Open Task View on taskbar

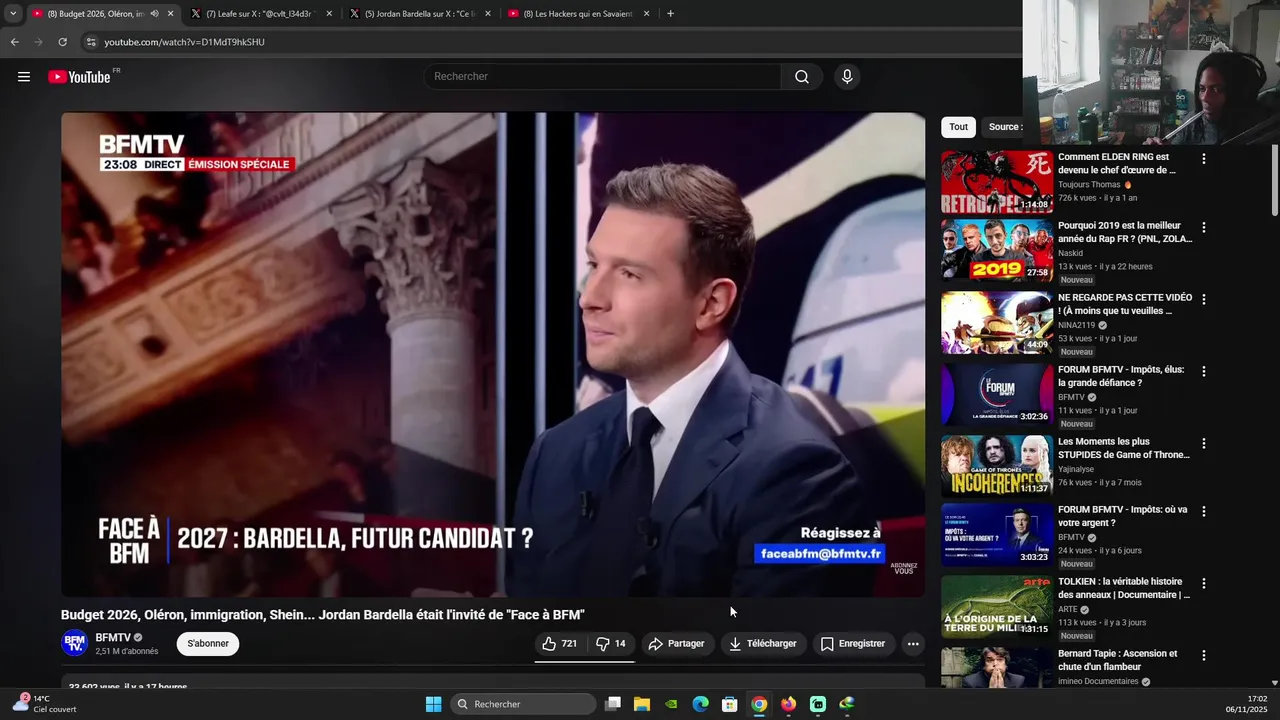(613, 704)
